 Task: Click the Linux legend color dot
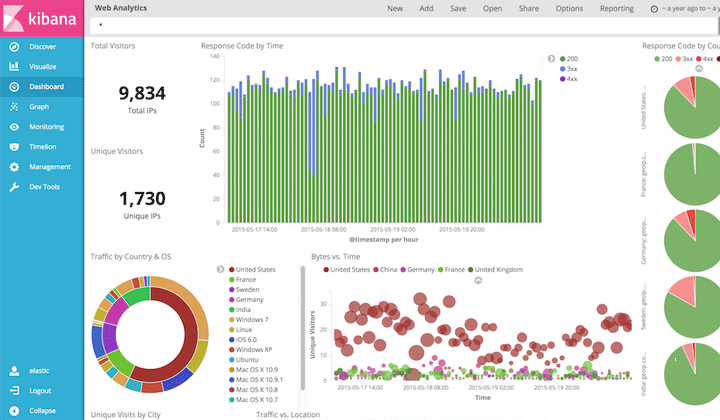point(232,330)
